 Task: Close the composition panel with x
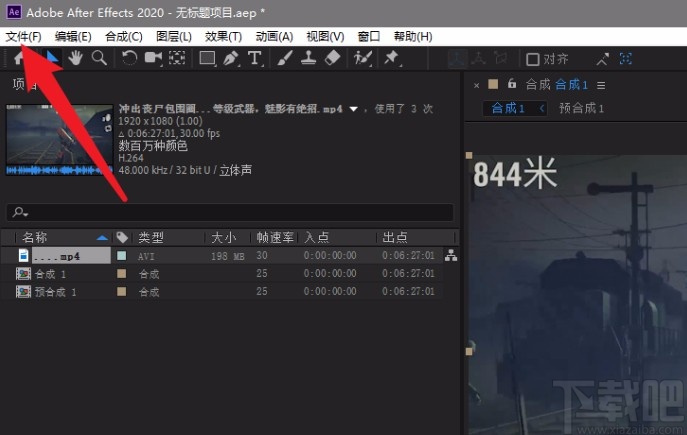476,85
